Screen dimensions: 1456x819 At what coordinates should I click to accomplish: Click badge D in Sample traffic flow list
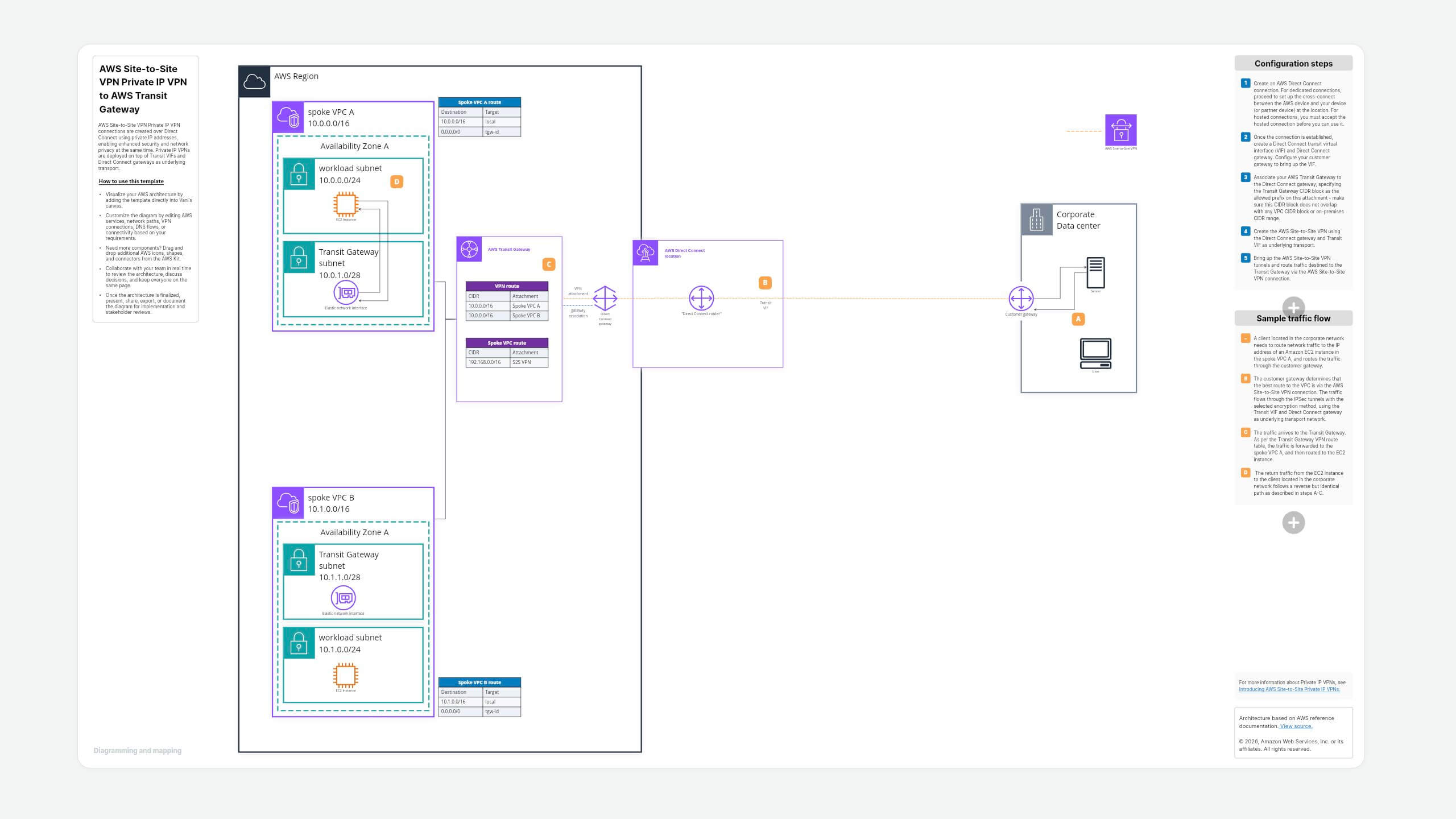(1246, 473)
